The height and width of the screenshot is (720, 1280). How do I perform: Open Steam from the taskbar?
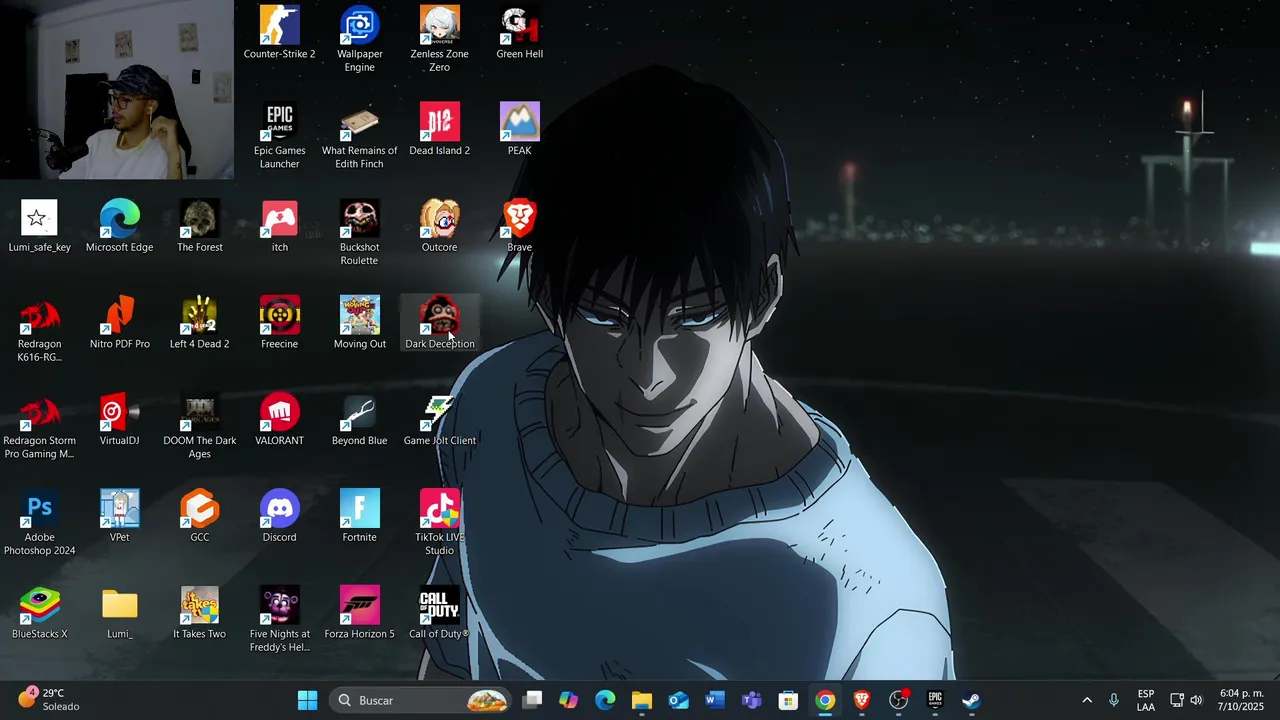tap(971, 700)
